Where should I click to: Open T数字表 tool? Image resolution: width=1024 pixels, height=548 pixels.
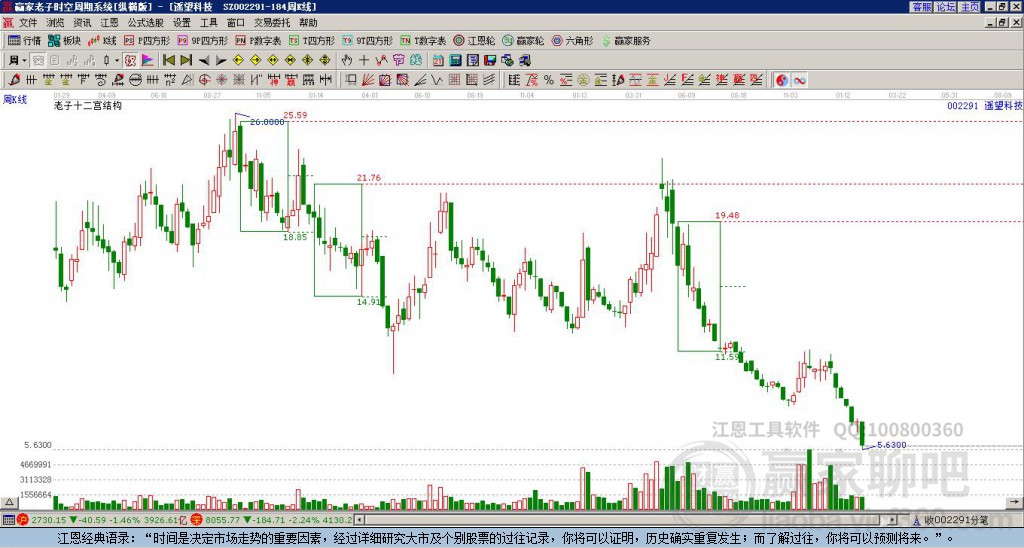423,40
